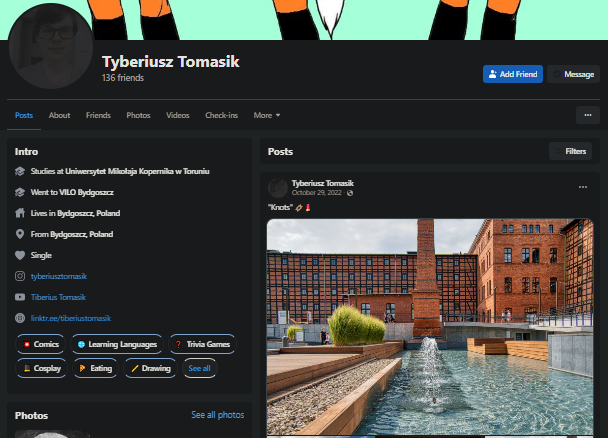This screenshot has width=608, height=438.
Task: Select the Learning Languages hobby chip
Action: point(117,344)
